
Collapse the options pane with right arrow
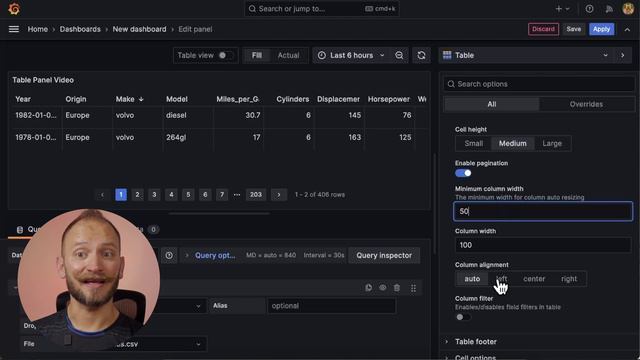tap(622, 55)
